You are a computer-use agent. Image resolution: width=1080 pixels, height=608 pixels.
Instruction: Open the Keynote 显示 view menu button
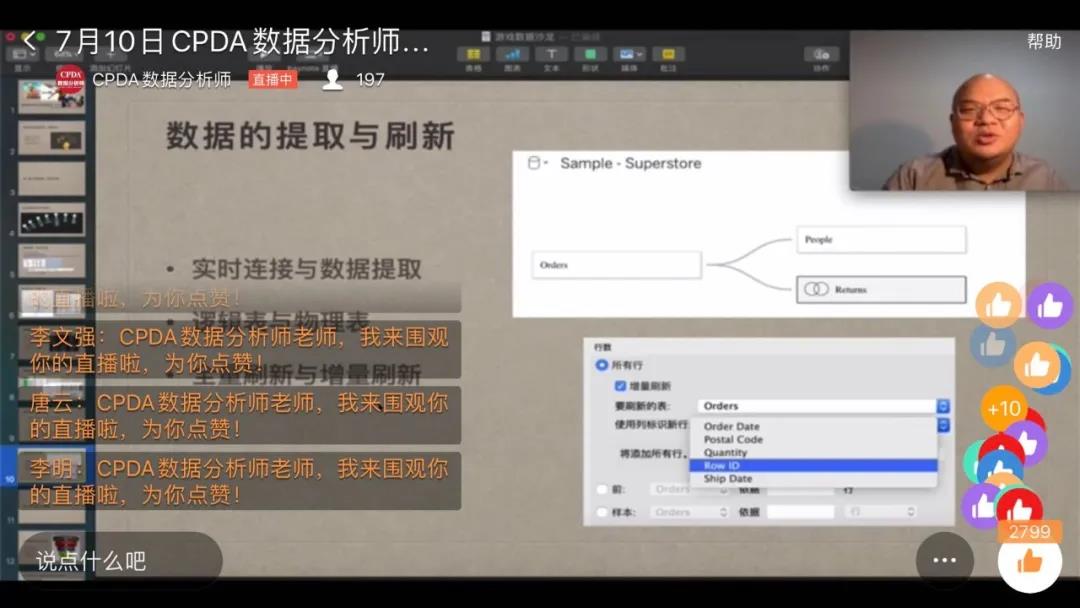23,54
